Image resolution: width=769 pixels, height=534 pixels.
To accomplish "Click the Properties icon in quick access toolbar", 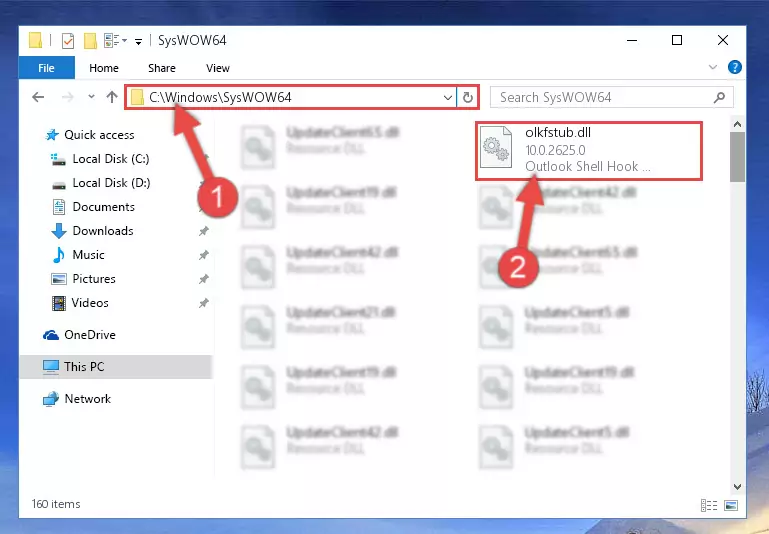I will 68,41.
